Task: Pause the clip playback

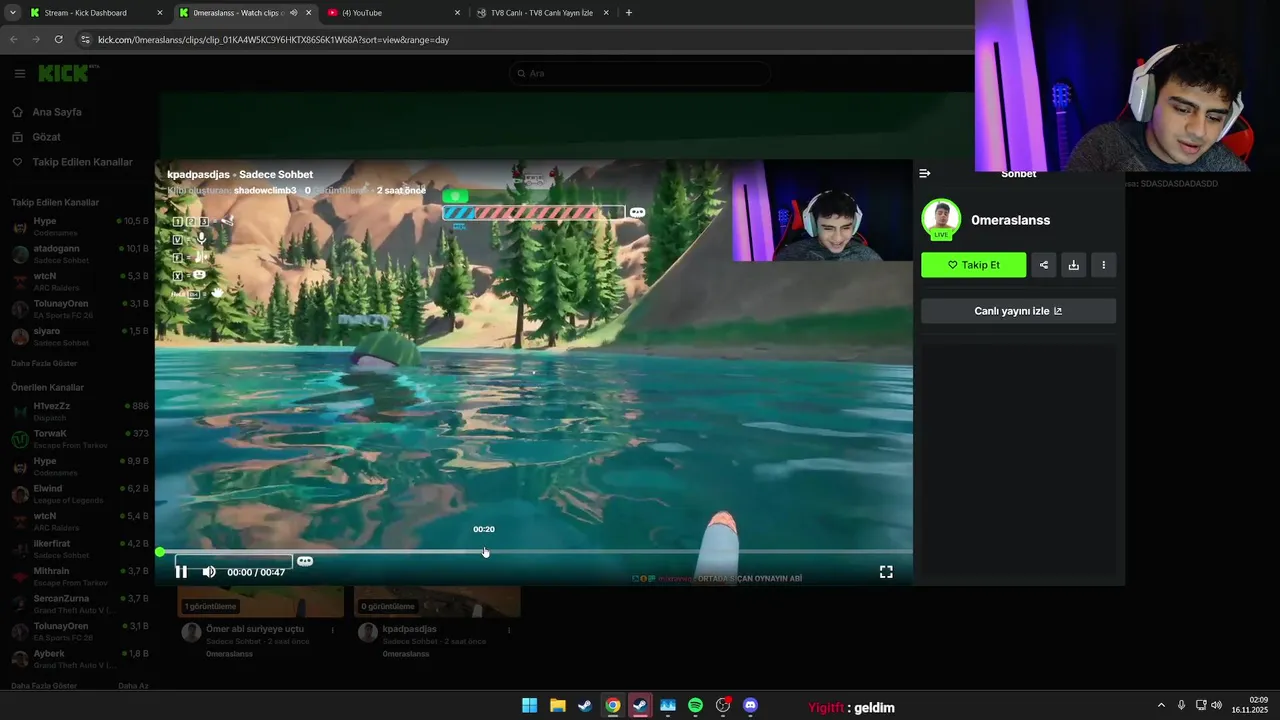Action: 181,572
